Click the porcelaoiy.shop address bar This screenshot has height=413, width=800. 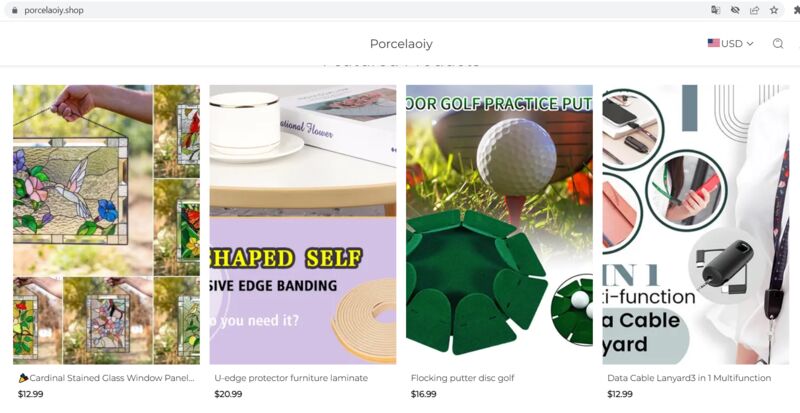point(357,10)
